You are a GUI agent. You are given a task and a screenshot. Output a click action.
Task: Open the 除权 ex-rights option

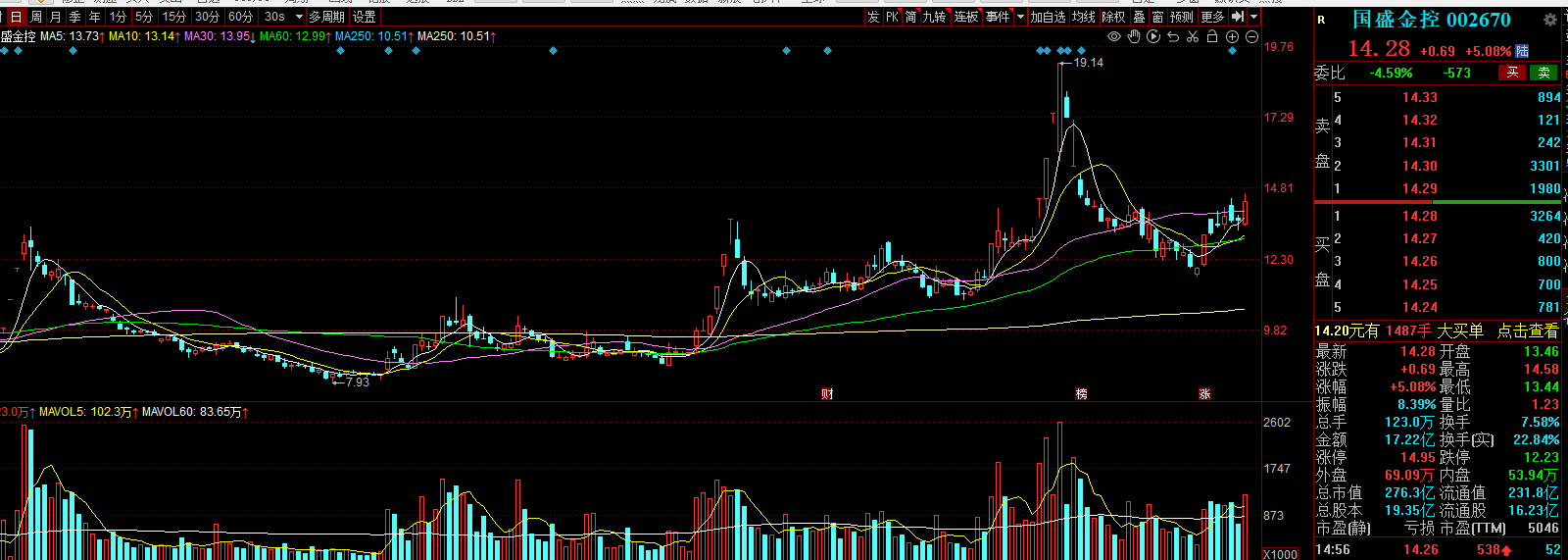tap(1114, 17)
